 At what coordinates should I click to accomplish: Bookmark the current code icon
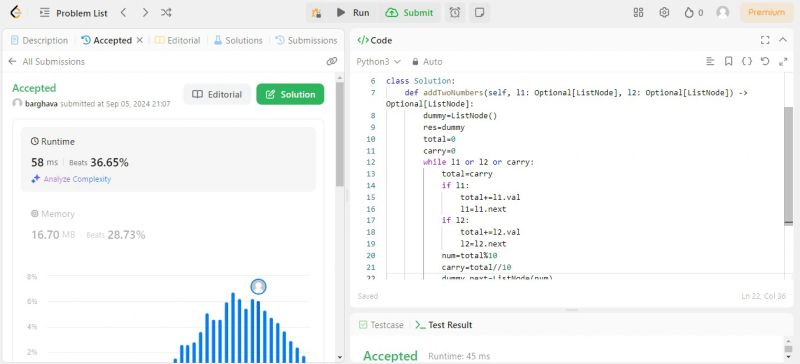click(x=729, y=61)
